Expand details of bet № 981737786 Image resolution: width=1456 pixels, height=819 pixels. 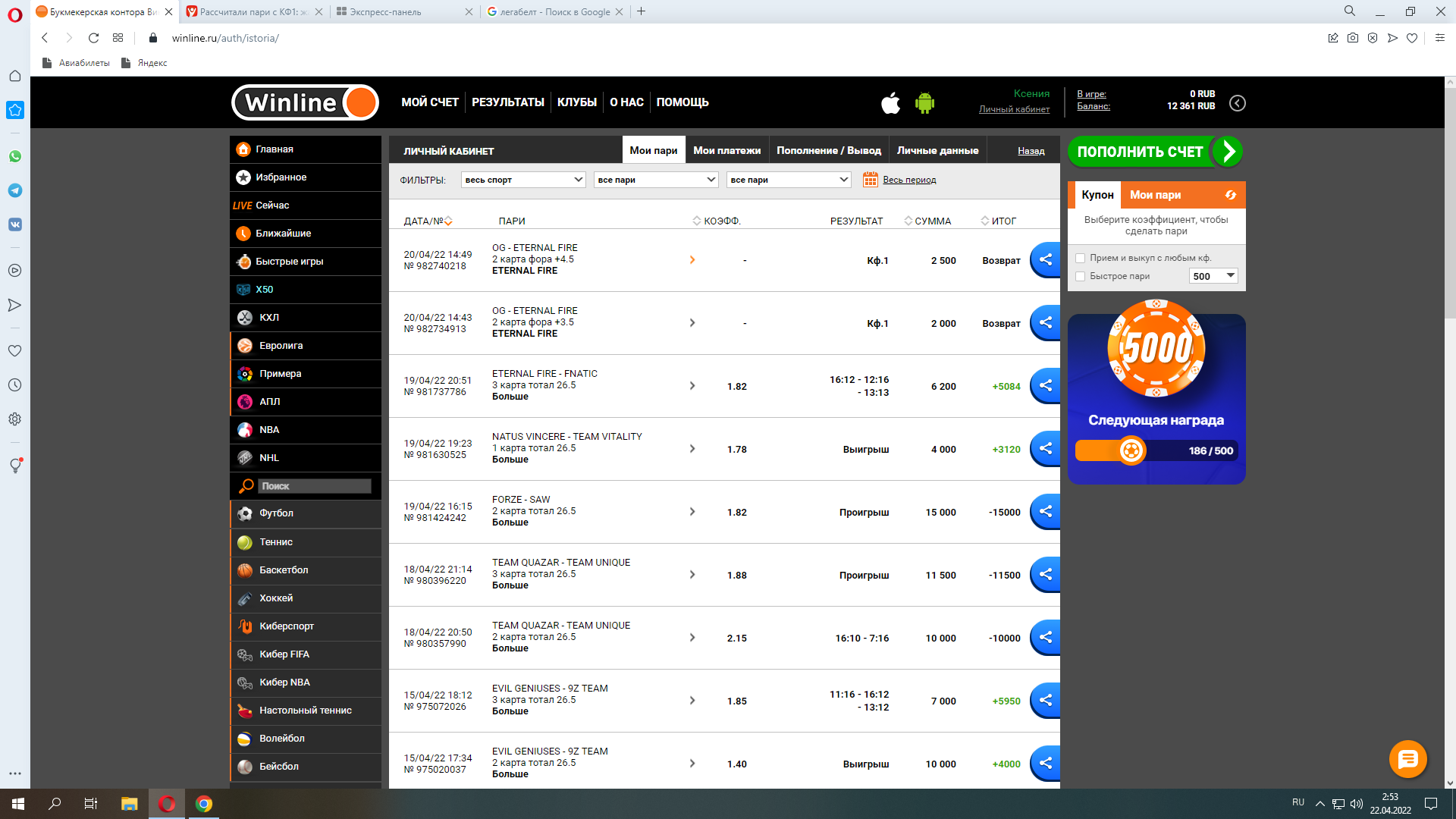692,386
